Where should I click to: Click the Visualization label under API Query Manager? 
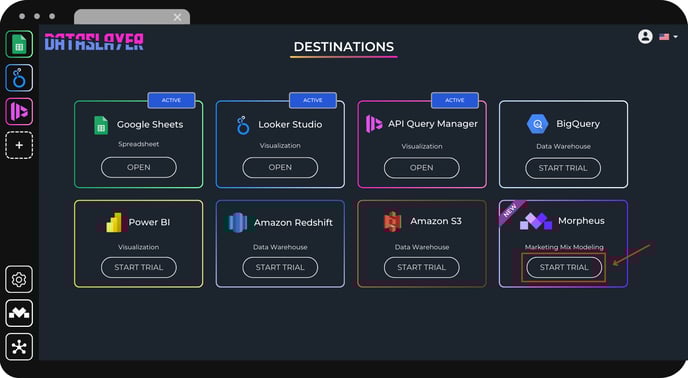tap(422, 146)
